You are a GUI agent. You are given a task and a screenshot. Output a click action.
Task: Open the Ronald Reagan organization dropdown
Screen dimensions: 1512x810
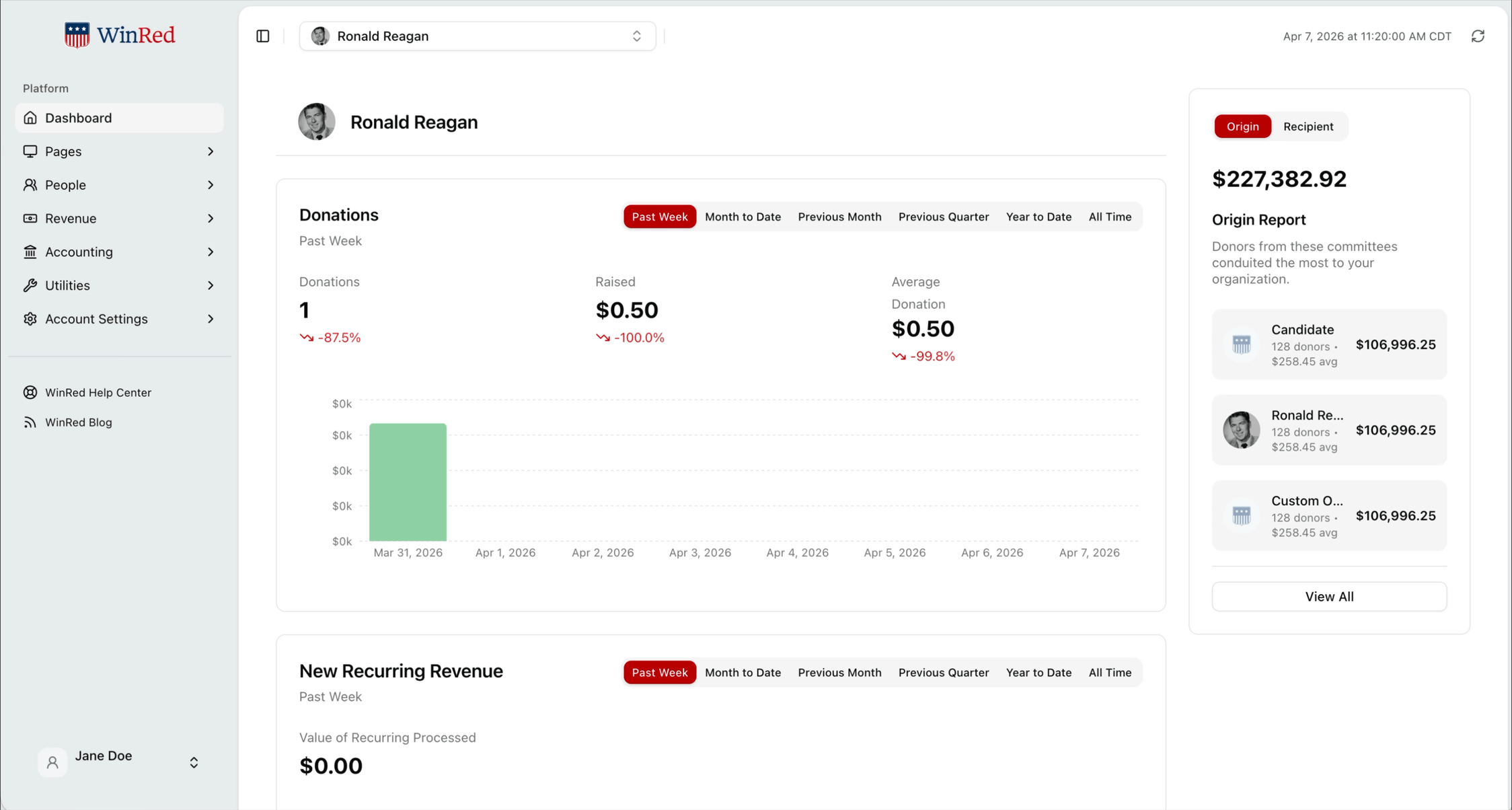tap(478, 36)
